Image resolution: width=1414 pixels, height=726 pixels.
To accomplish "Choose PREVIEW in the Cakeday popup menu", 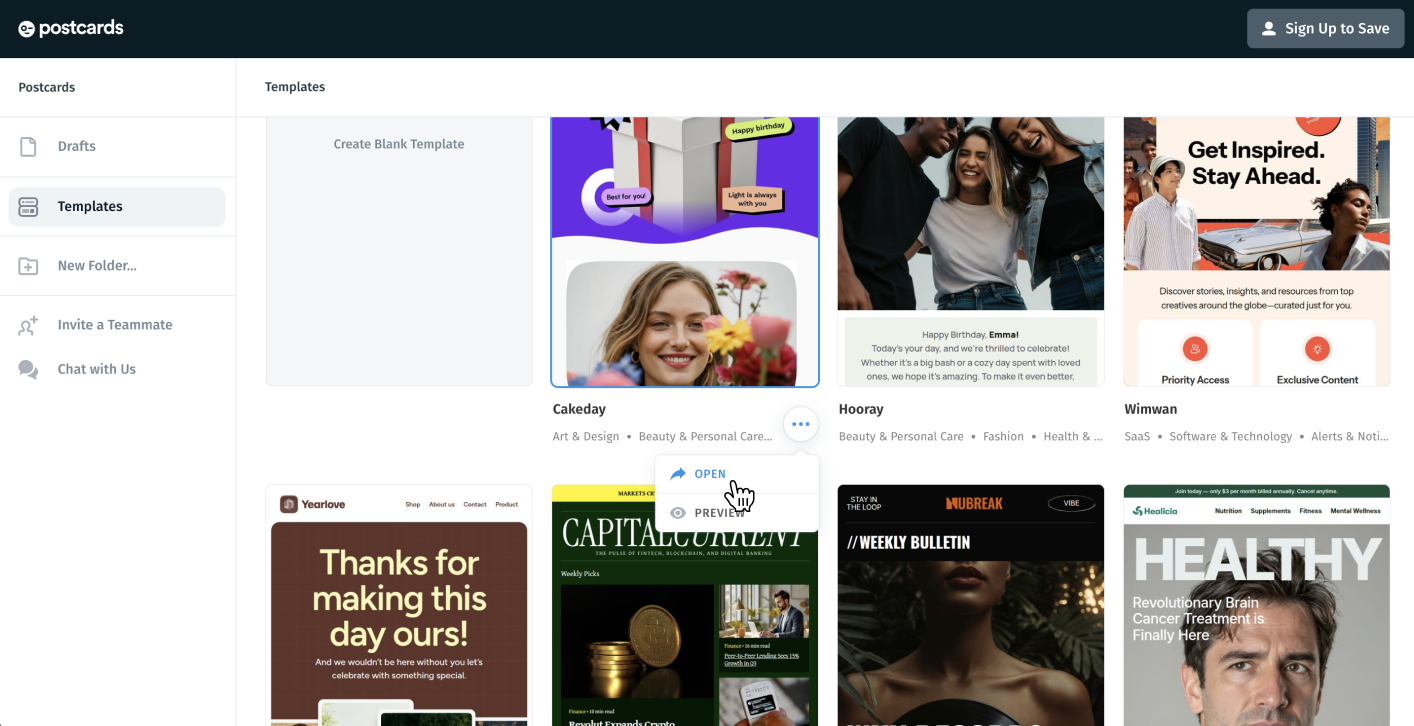I will tap(737, 513).
